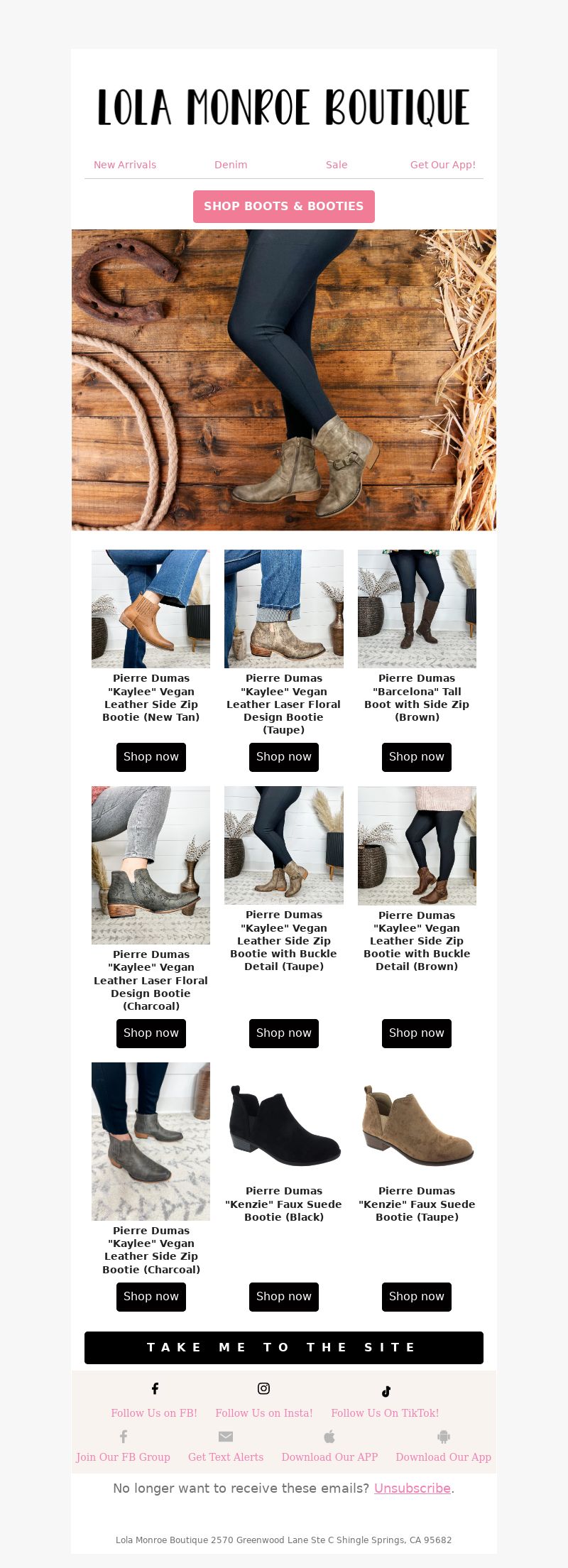Click the Facebook icon above Follow Us on FB
The width and height of the screenshot is (568, 1568).
tap(155, 1388)
